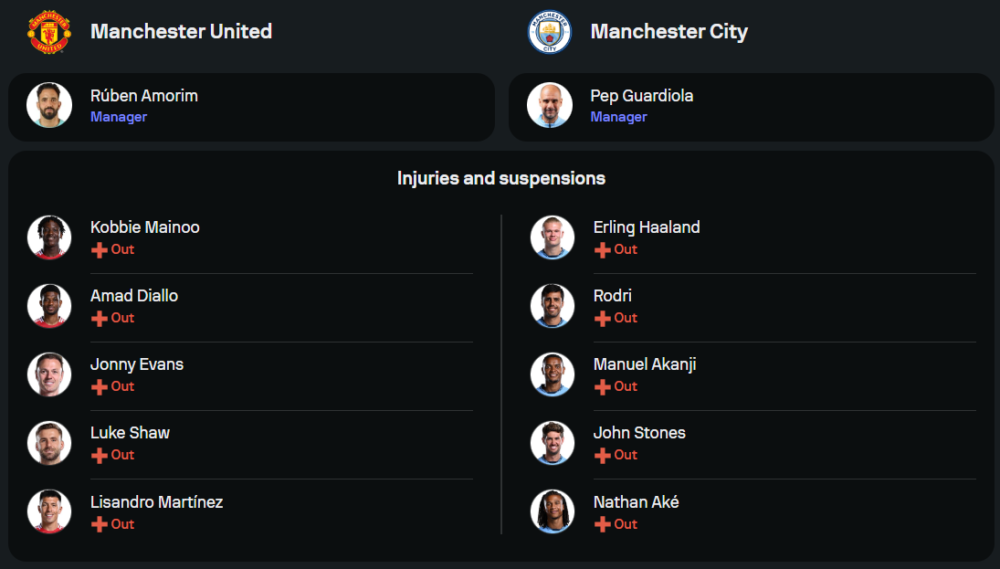Screen dimensions: 1000x569
Task: Click Erling Haaland's player avatar
Action: [552, 237]
